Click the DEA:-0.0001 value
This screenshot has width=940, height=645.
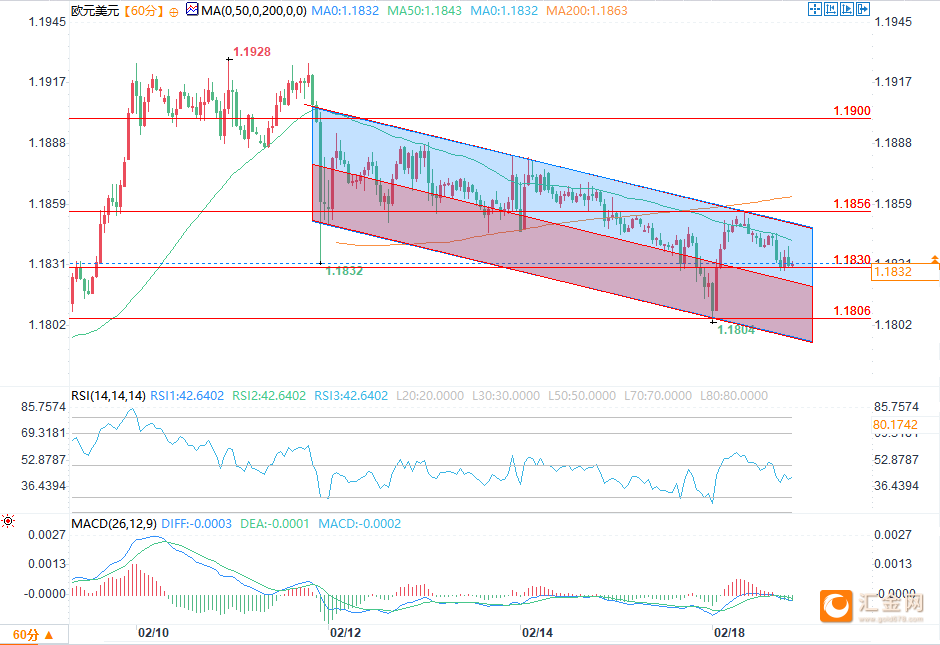[275, 523]
